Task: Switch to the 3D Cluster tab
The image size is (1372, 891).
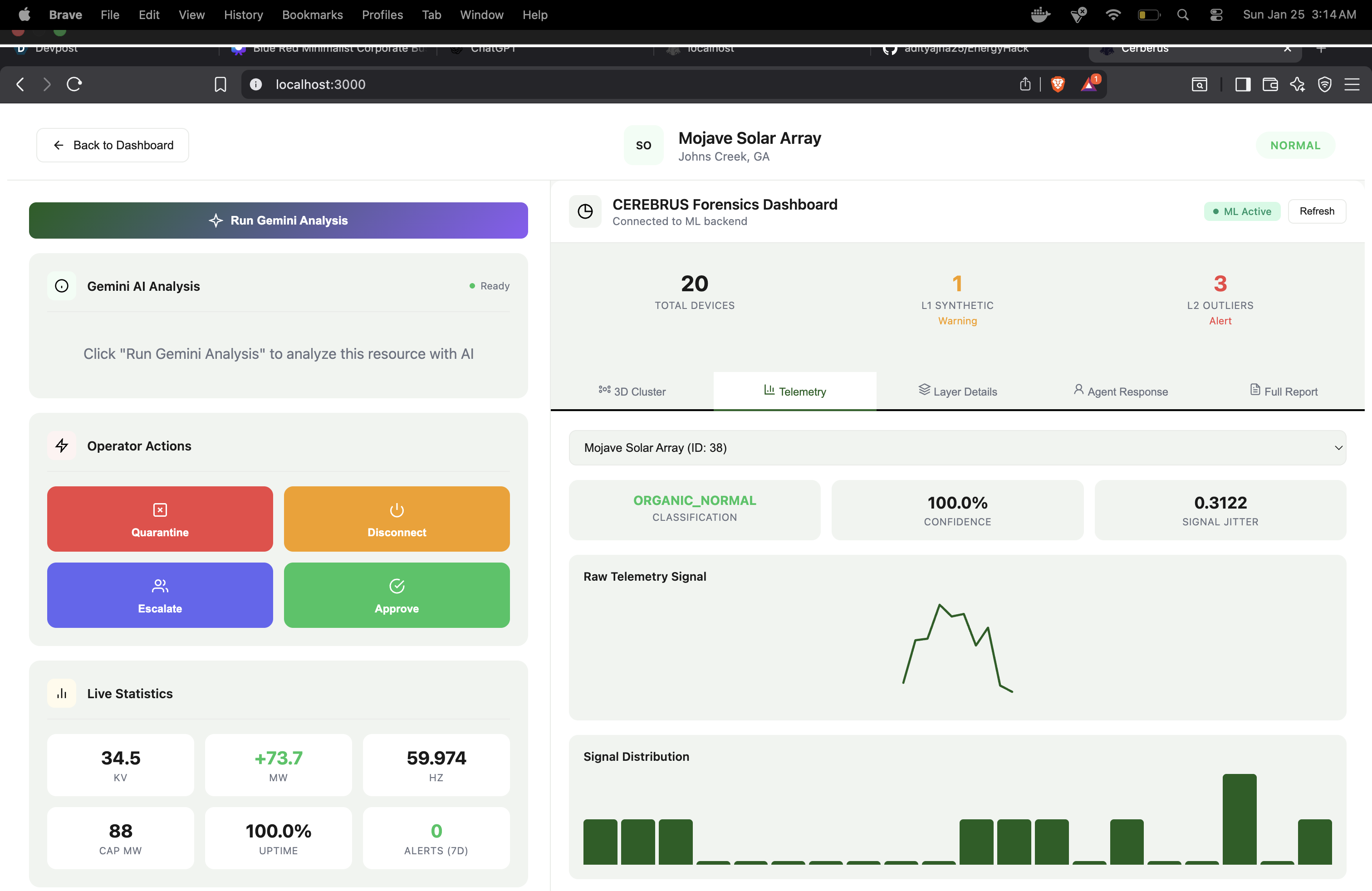Action: pyautogui.click(x=632, y=392)
